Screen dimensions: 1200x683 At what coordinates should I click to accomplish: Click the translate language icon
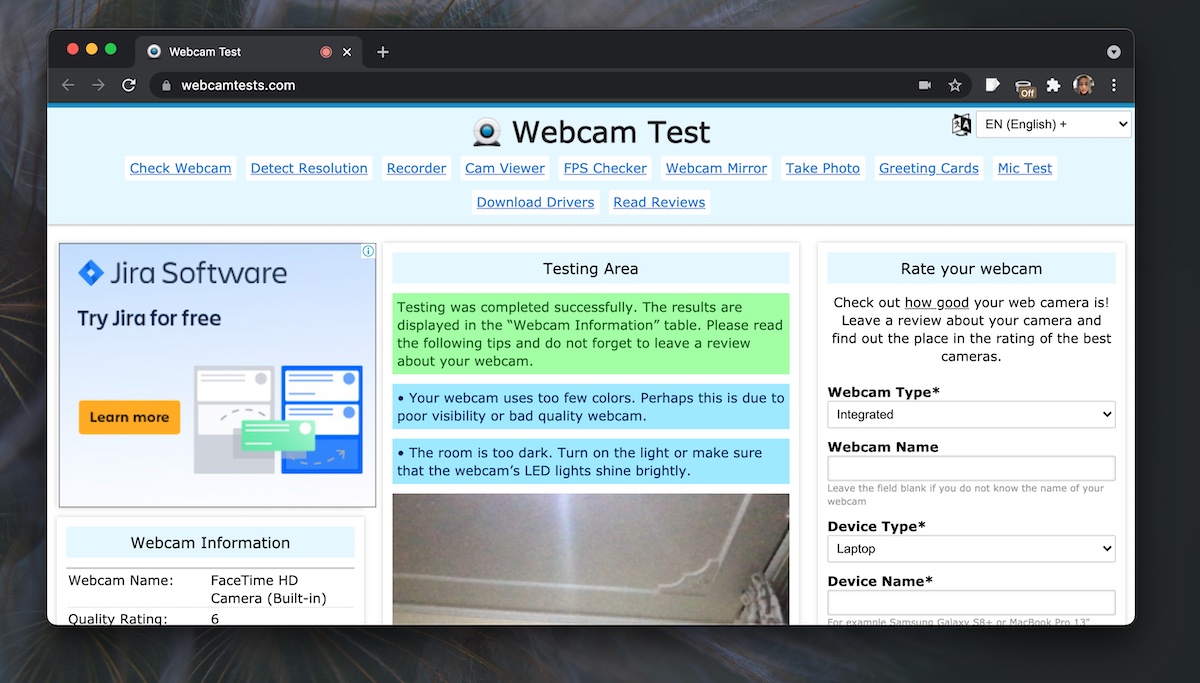[x=961, y=124]
